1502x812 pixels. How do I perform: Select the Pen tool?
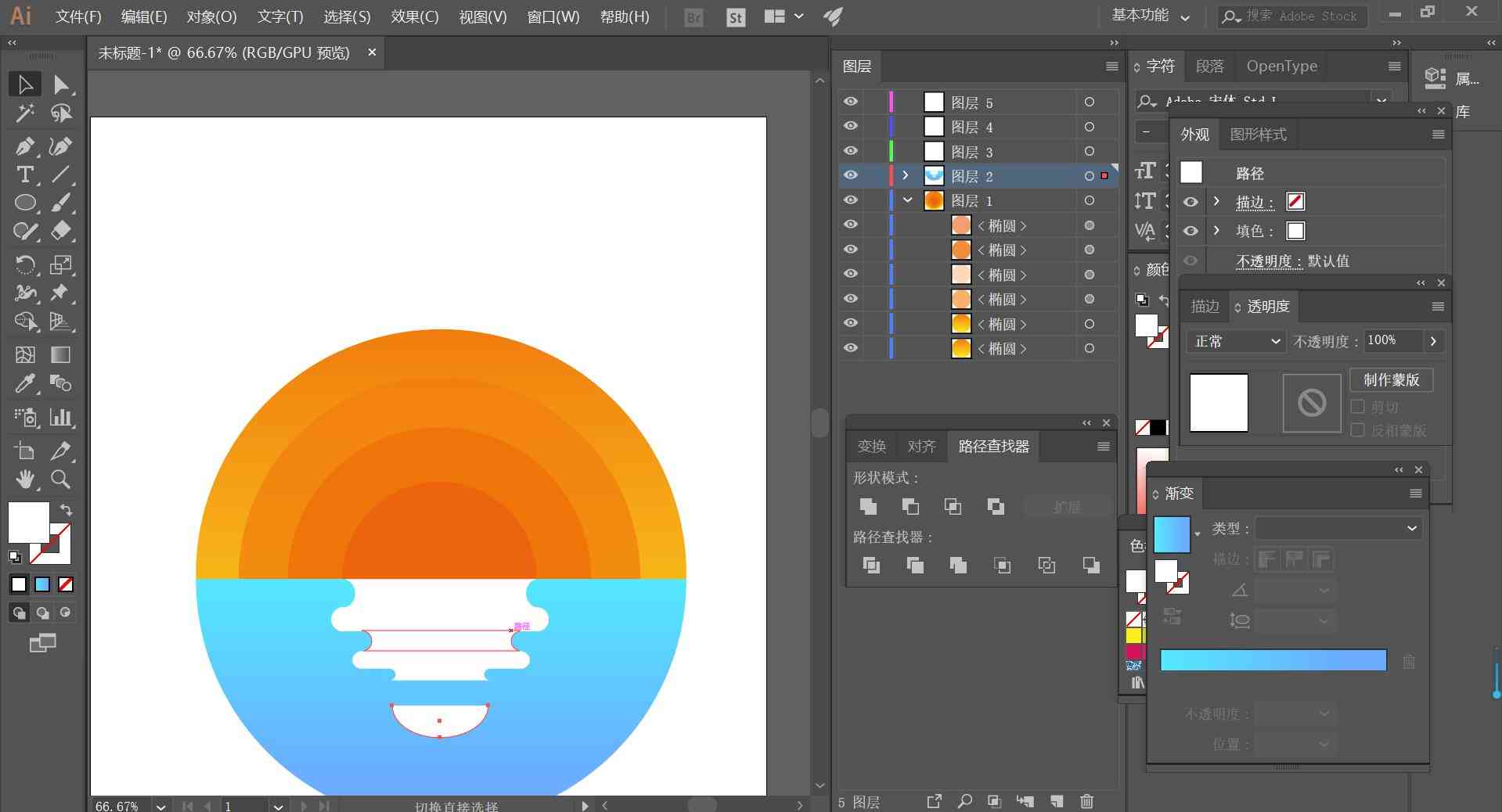point(25,146)
